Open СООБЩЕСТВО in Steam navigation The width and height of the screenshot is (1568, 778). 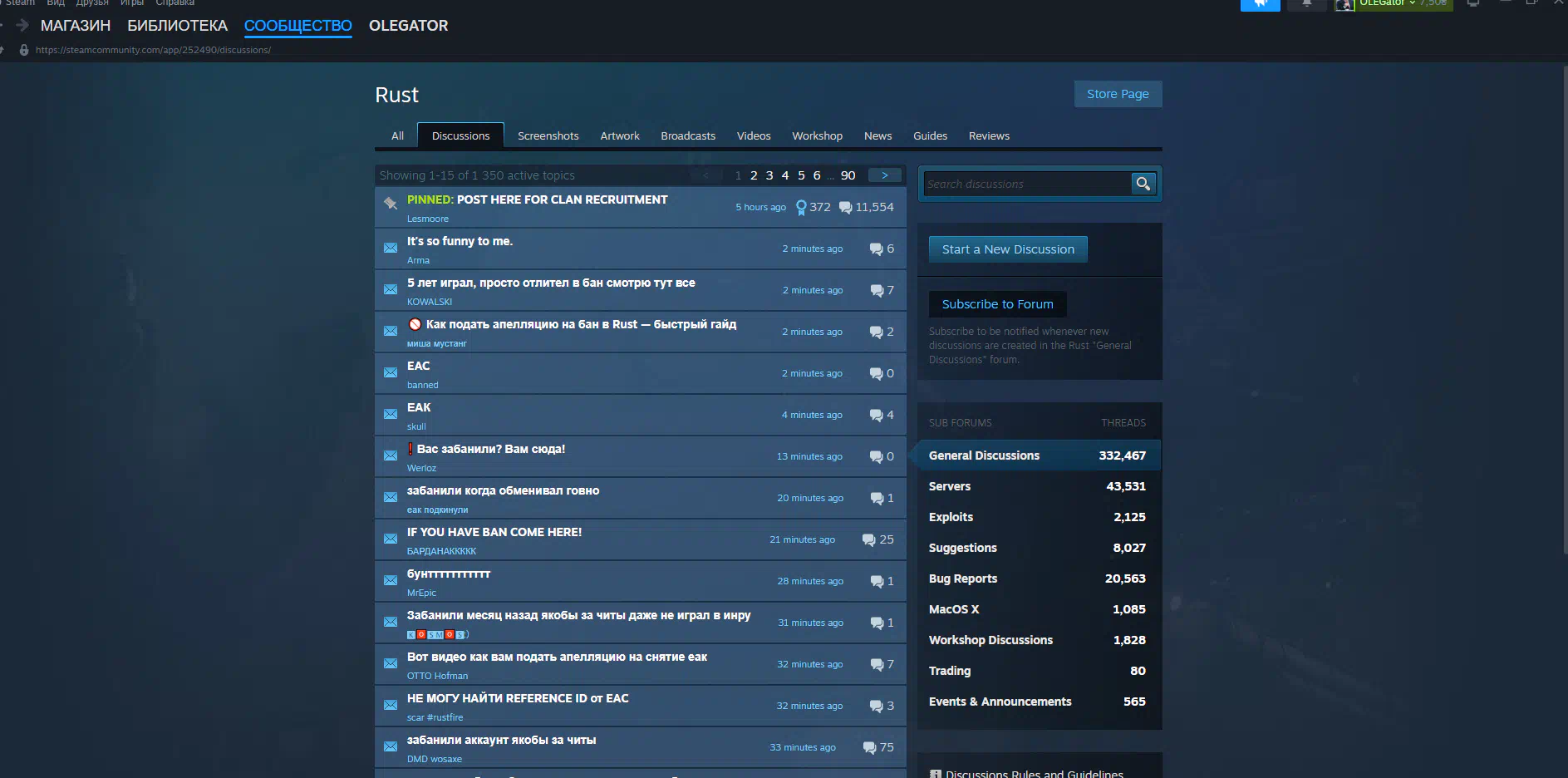(298, 26)
